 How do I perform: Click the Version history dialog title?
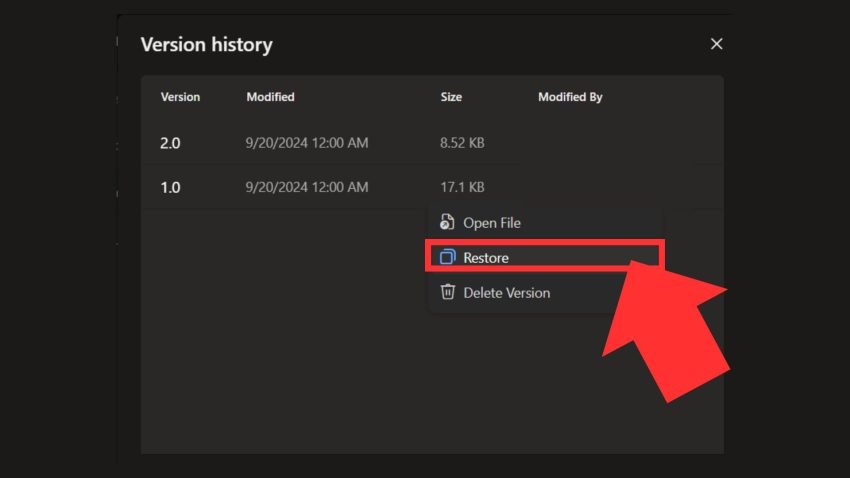[206, 44]
